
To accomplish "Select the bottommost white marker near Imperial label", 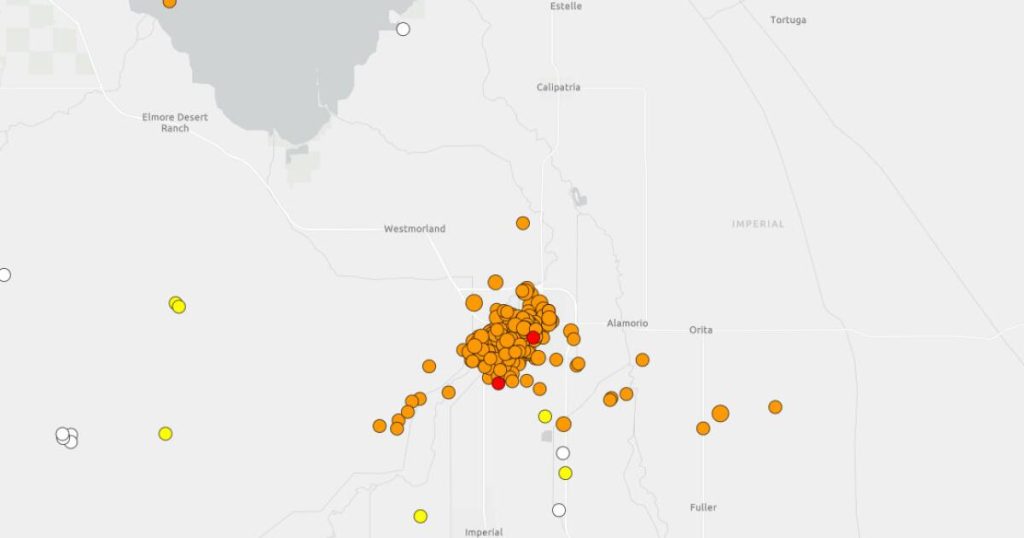I will [559, 511].
